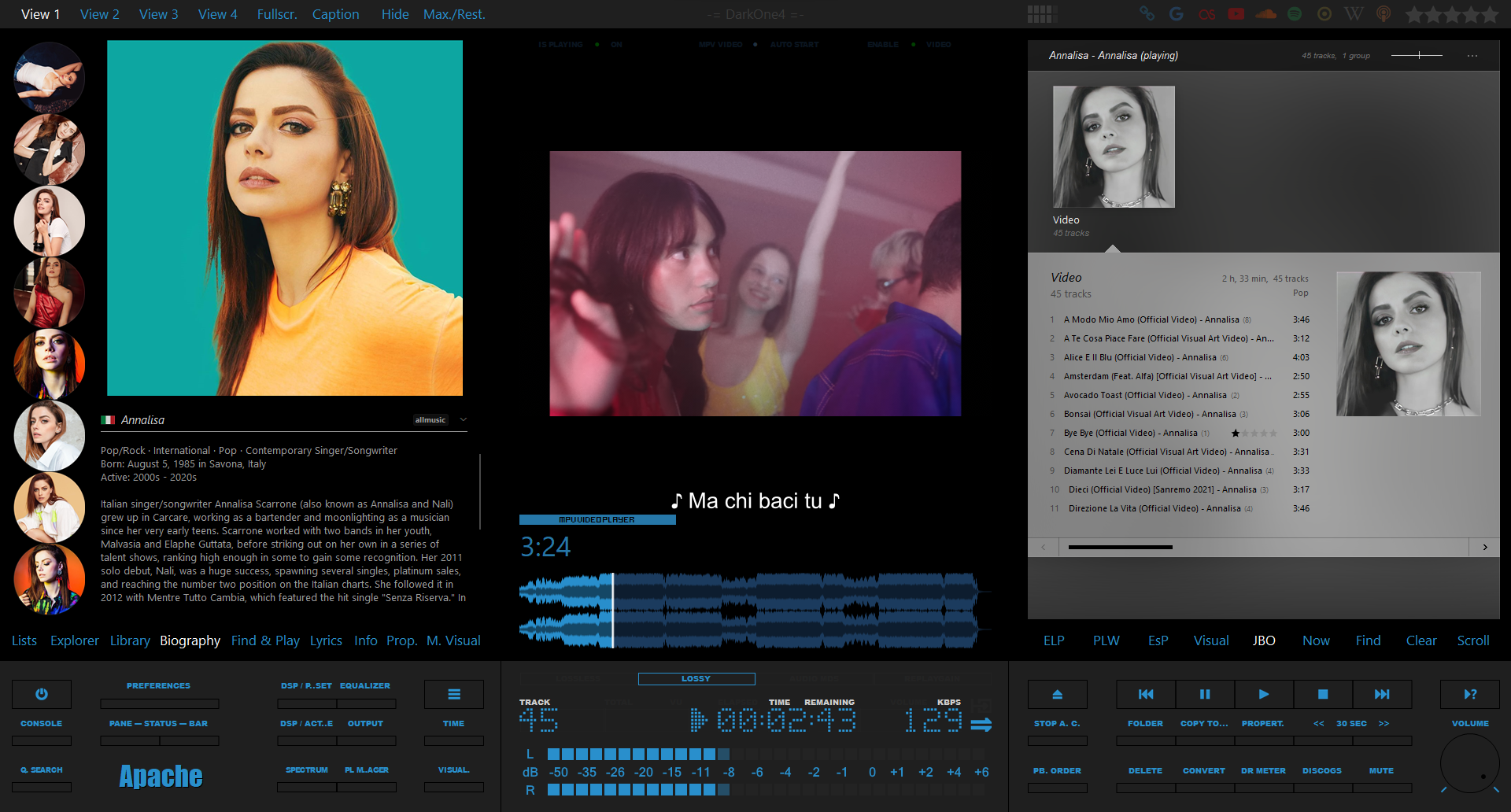Skip to next track
The image size is (1511, 812).
[1382, 694]
